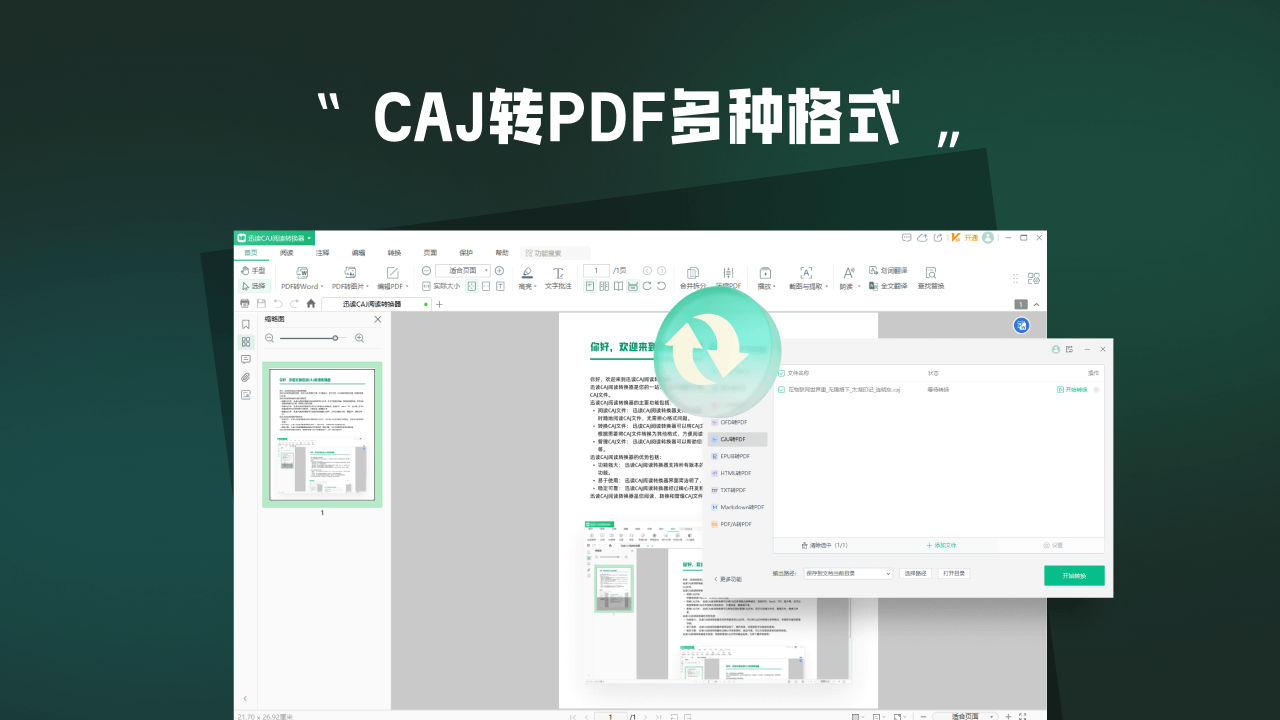Click the green 开始转换 button
1280x720 pixels.
click(x=1074, y=575)
